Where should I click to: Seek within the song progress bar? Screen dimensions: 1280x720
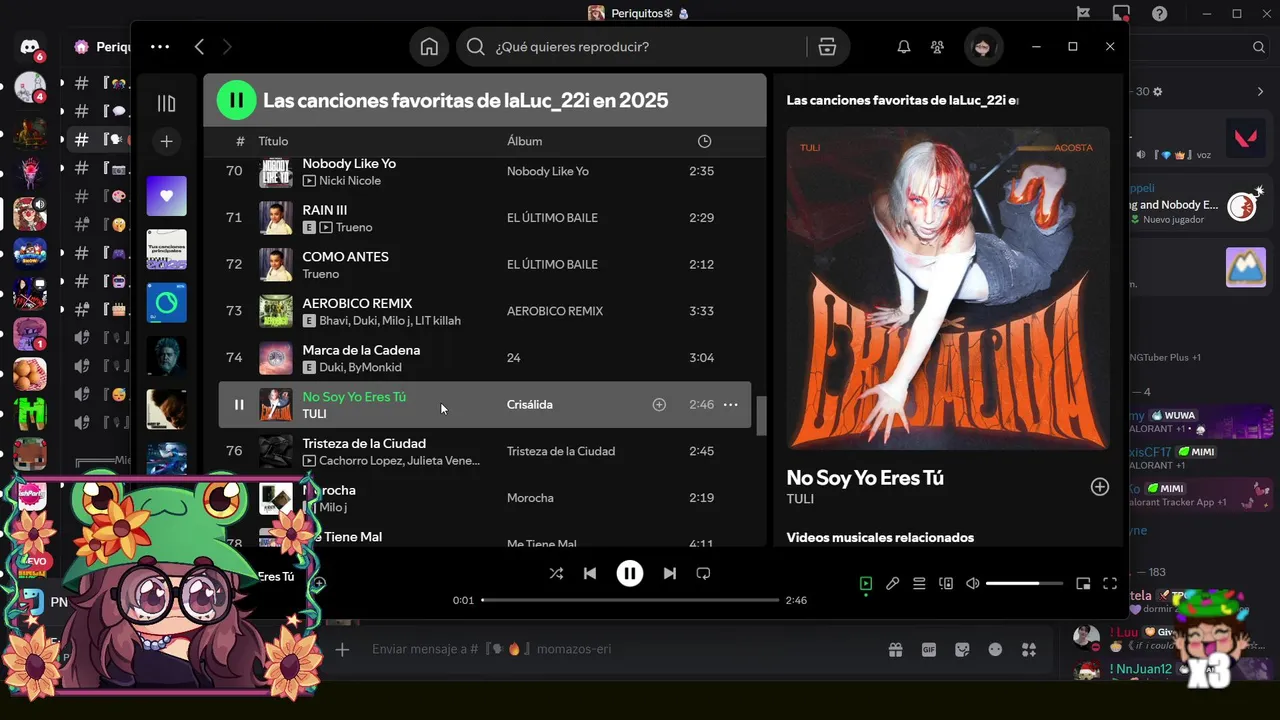pyautogui.click(x=630, y=600)
